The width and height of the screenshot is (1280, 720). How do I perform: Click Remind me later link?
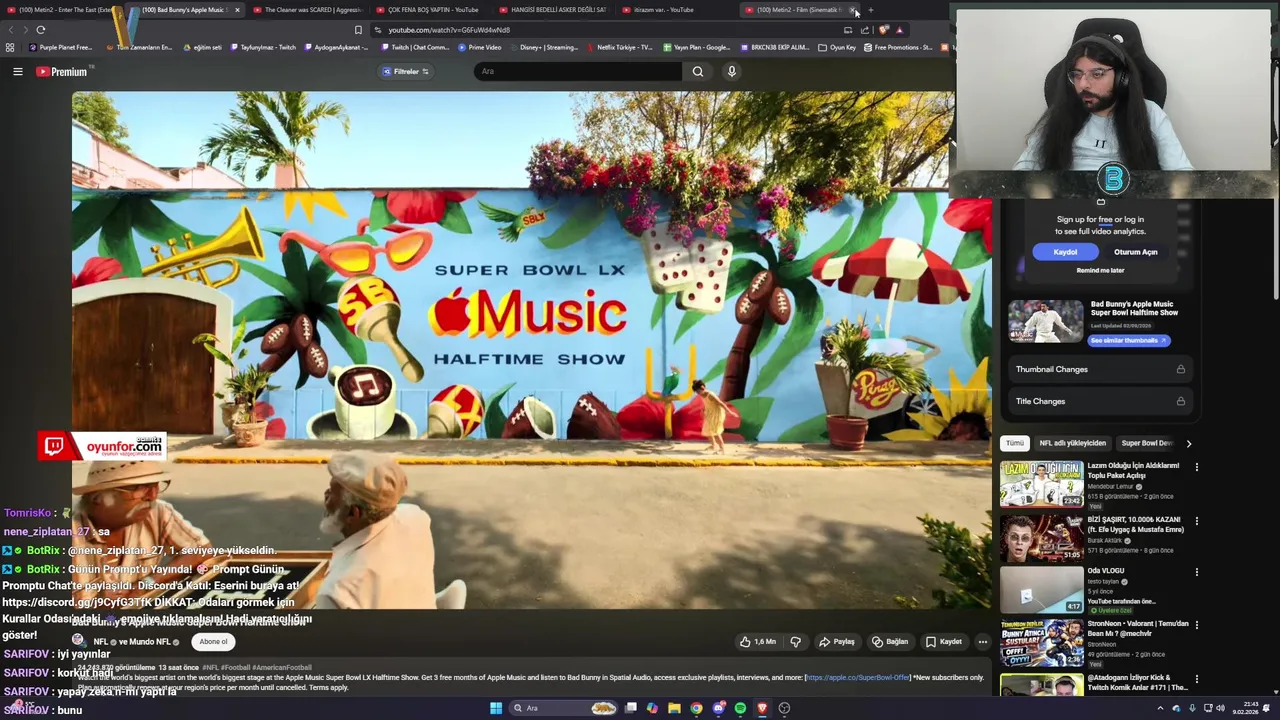[1100, 271]
